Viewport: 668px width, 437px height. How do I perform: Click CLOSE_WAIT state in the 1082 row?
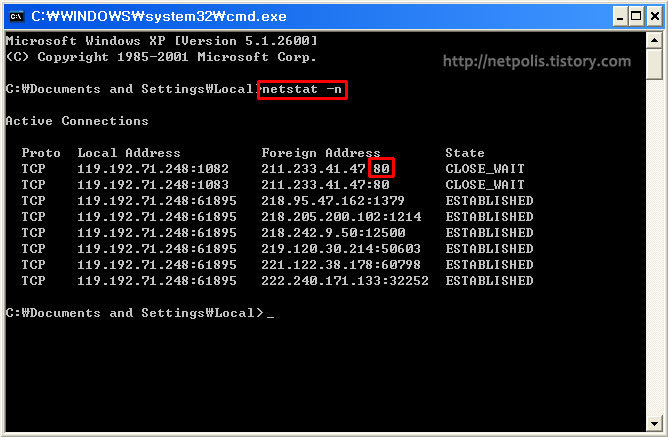(485, 169)
